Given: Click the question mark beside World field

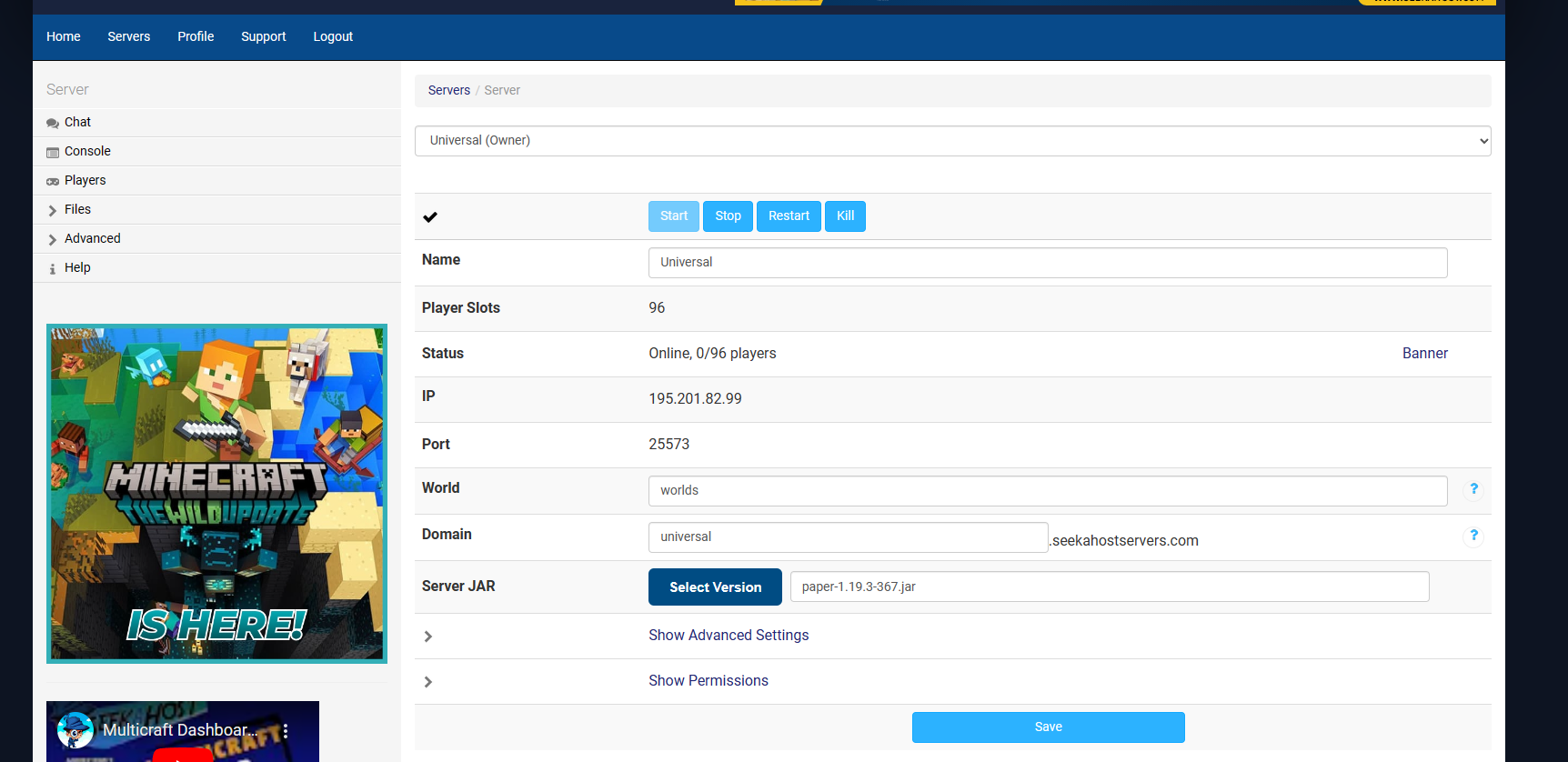Looking at the screenshot, I should (1473, 489).
